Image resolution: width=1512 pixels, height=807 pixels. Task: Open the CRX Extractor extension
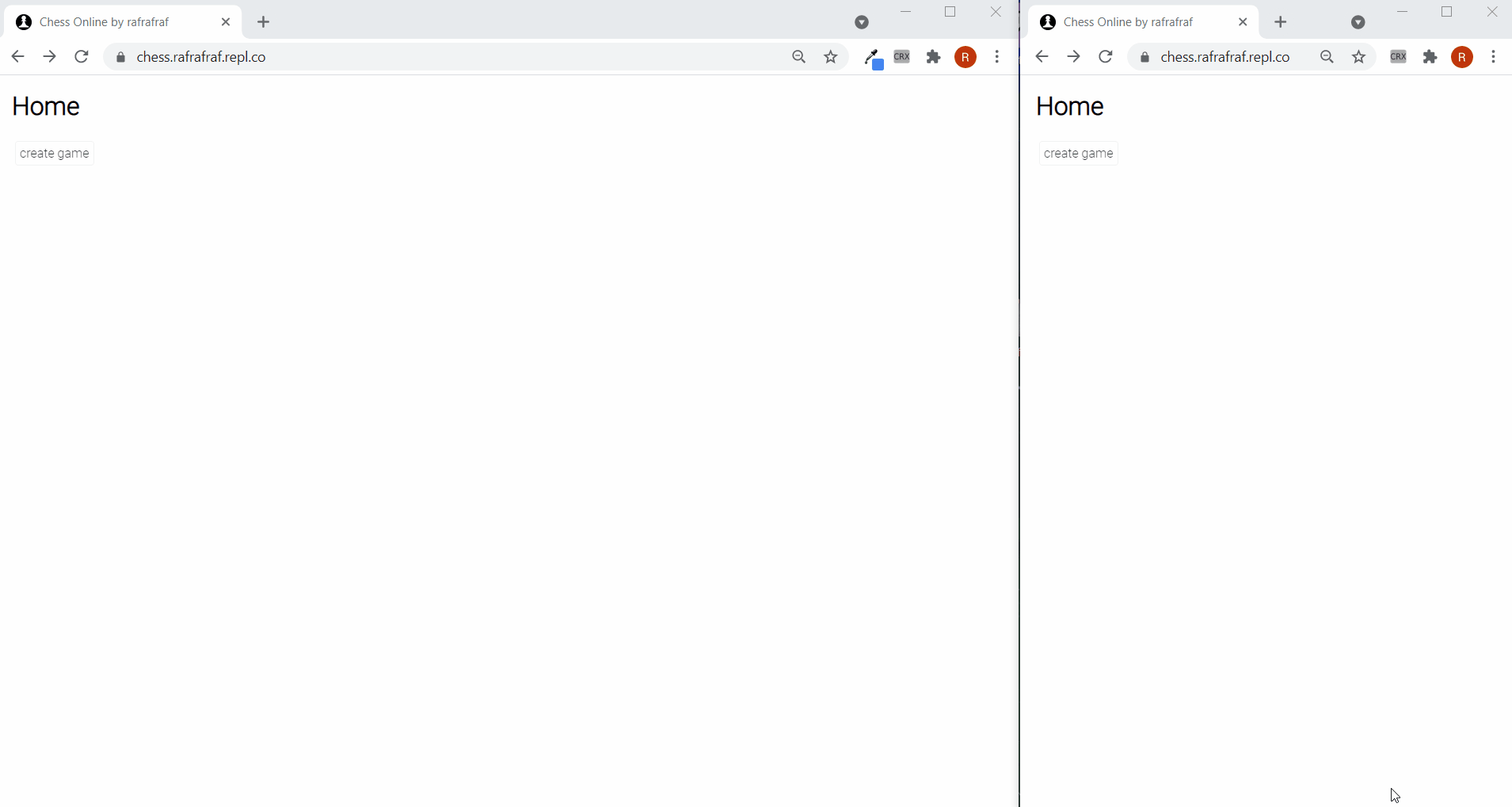coord(903,56)
